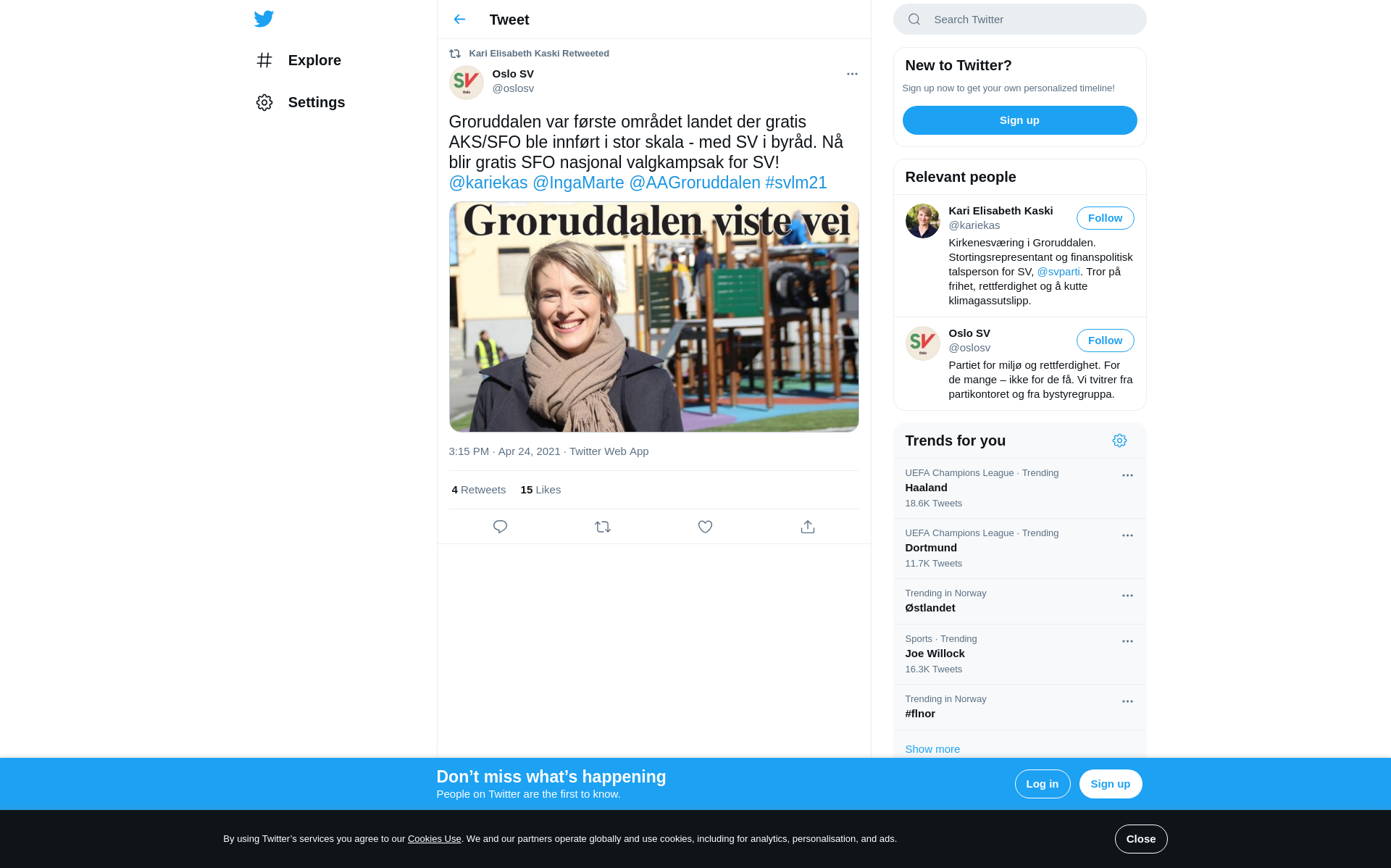This screenshot has width=1391, height=868.
Task: Close the cookie notice
Action: point(1140,839)
